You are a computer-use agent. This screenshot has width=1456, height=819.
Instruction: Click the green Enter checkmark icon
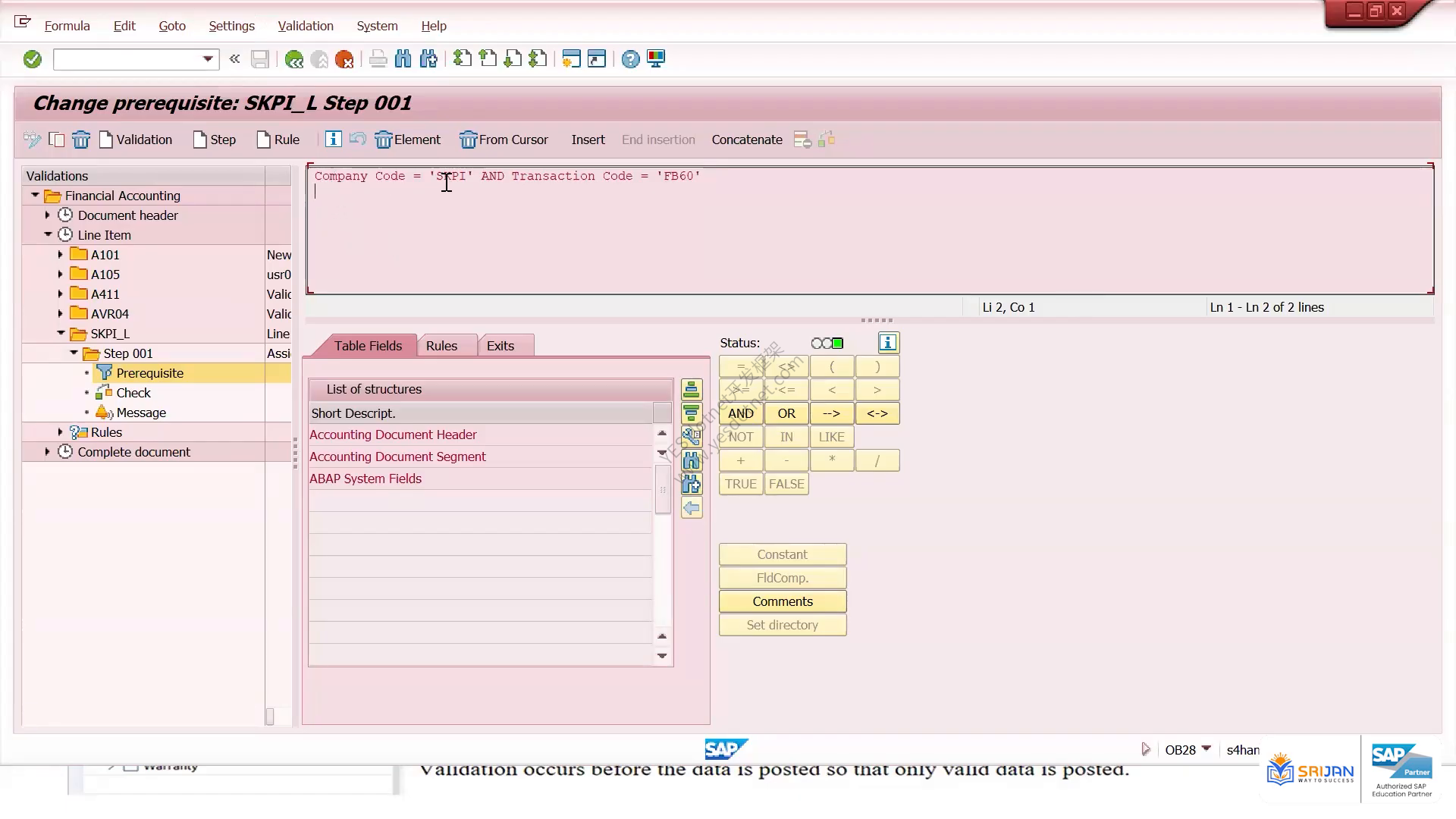(x=33, y=59)
